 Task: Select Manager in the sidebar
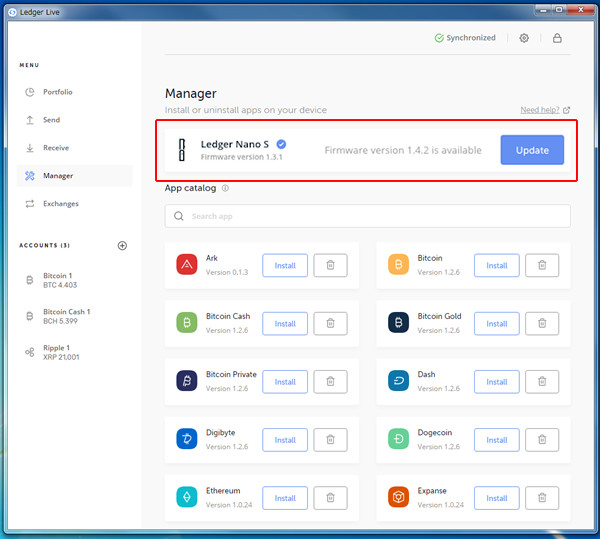pyautogui.click(x=74, y=176)
